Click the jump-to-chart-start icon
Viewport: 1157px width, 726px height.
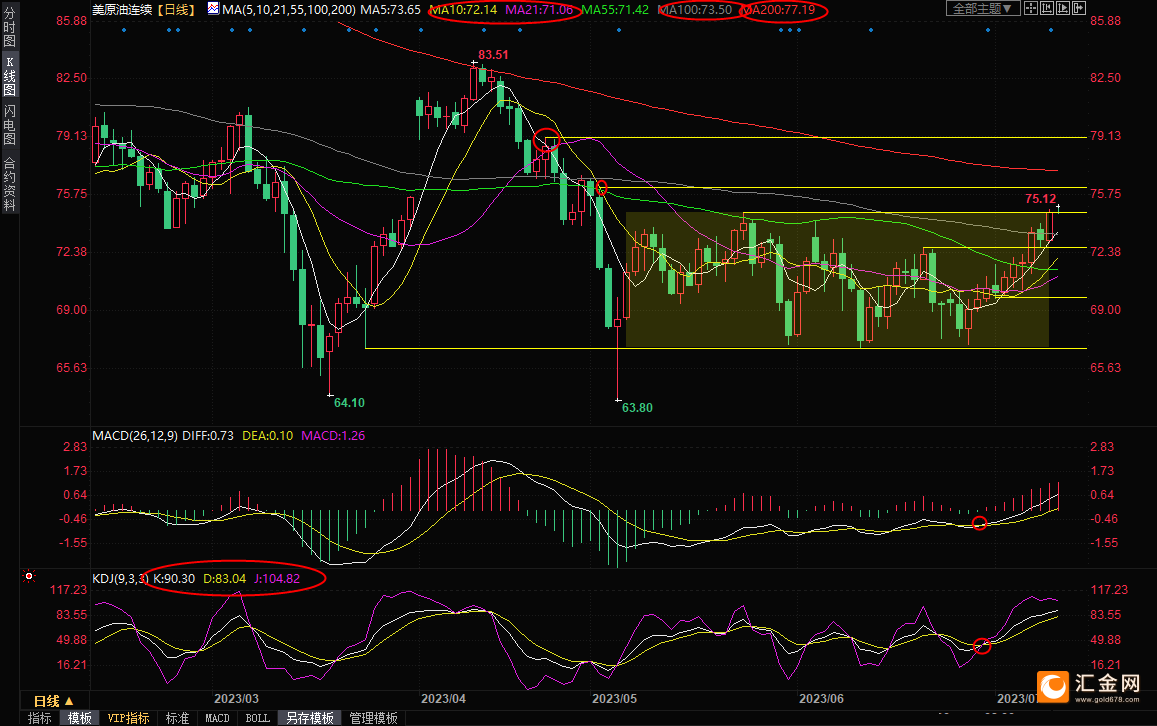[1047, 8]
